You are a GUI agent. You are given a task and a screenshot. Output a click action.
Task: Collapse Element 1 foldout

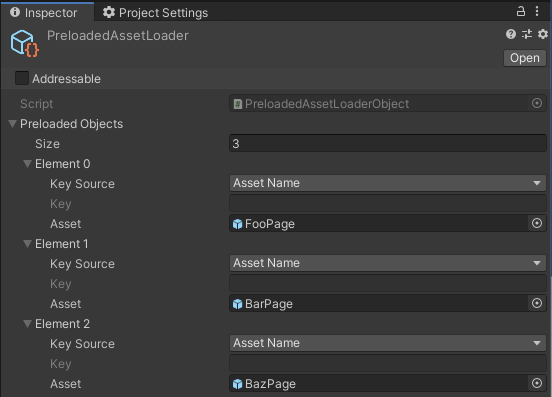(27, 244)
